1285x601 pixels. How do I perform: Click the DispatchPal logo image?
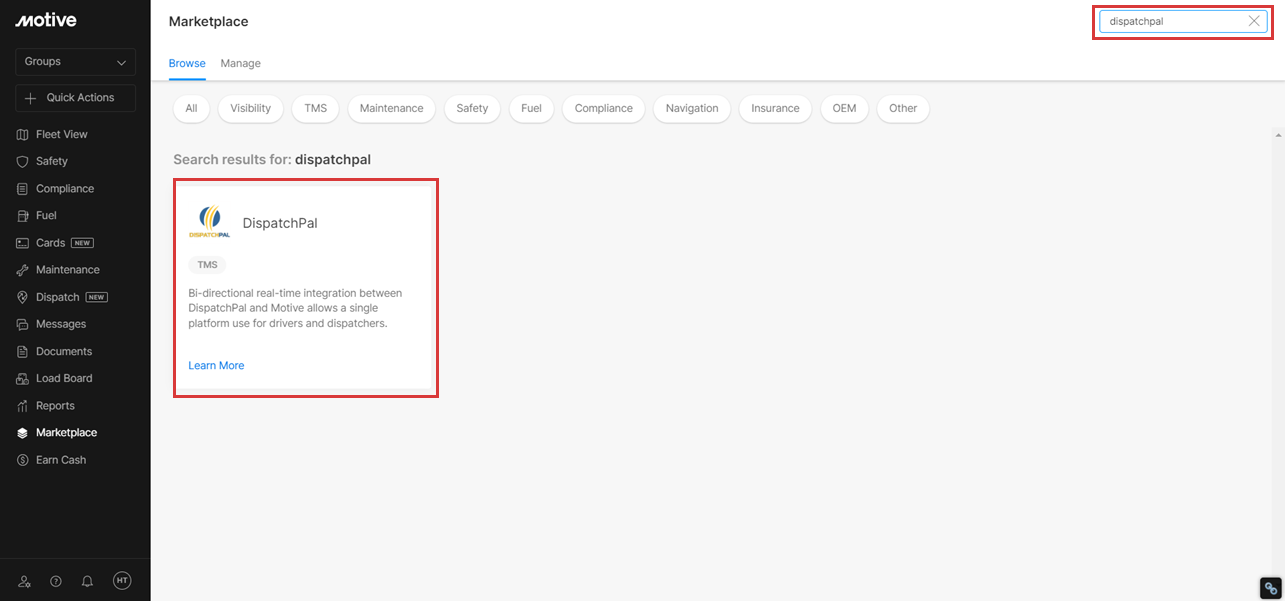[x=209, y=222]
